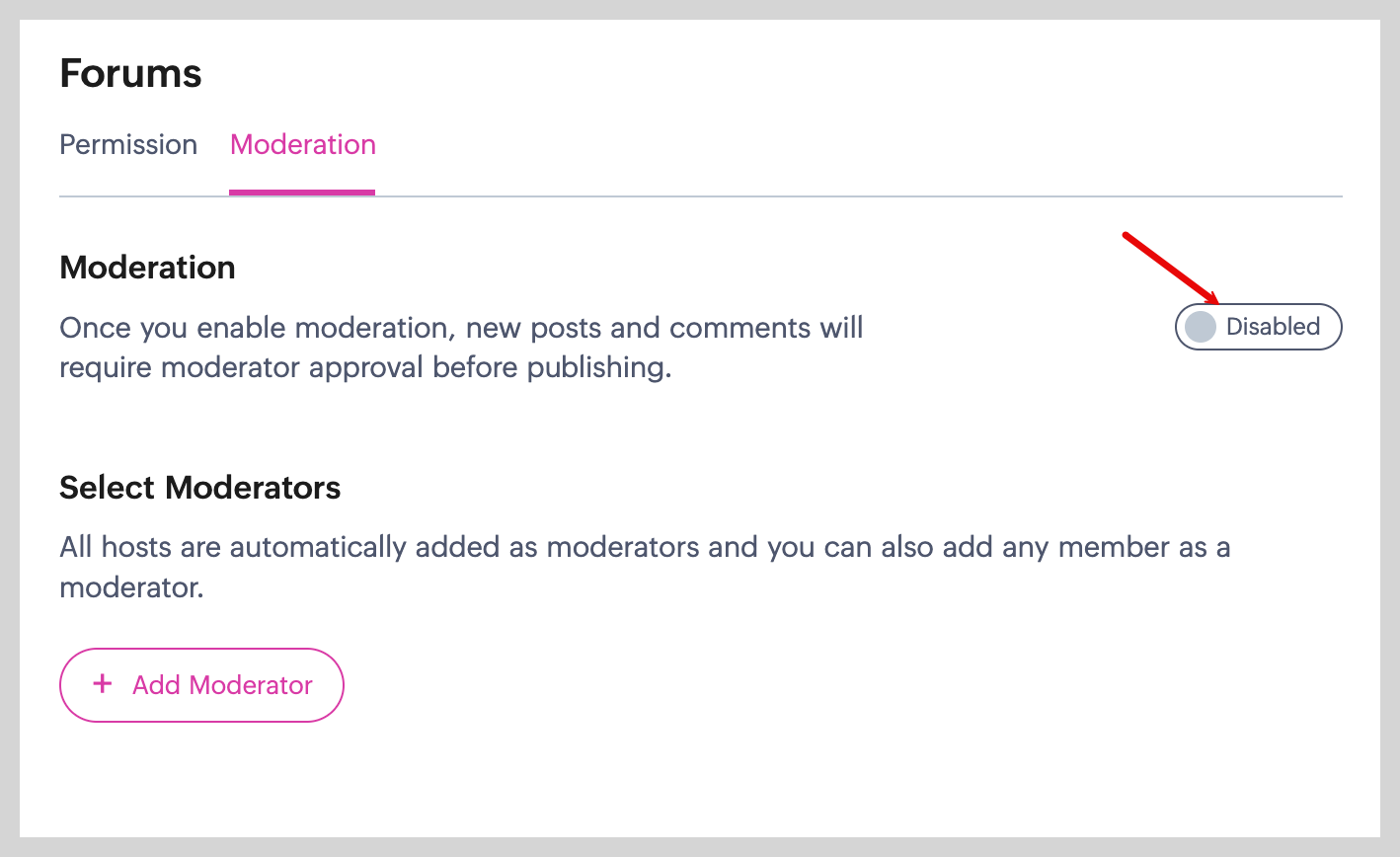Click the pink underline beneath Moderation tab

coord(302,192)
